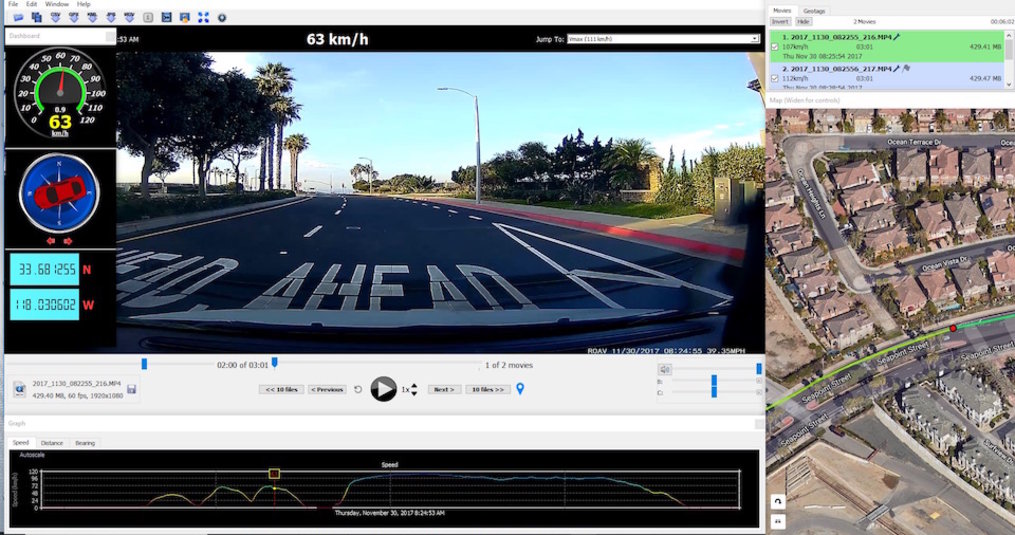Play the video
Viewport: 1015px width, 535px height.
click(x=383, y=389)
